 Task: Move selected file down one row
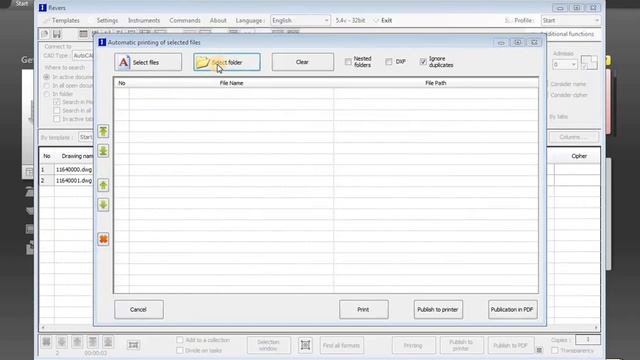[103, 204]
